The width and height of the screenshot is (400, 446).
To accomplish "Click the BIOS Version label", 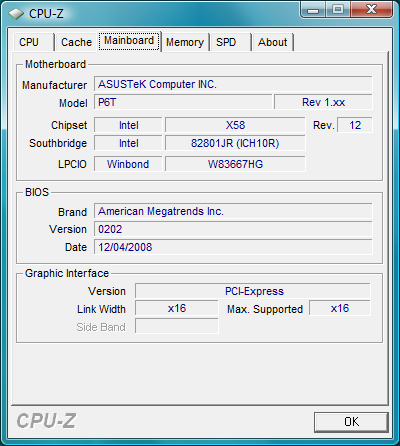I will coord(68,229).
